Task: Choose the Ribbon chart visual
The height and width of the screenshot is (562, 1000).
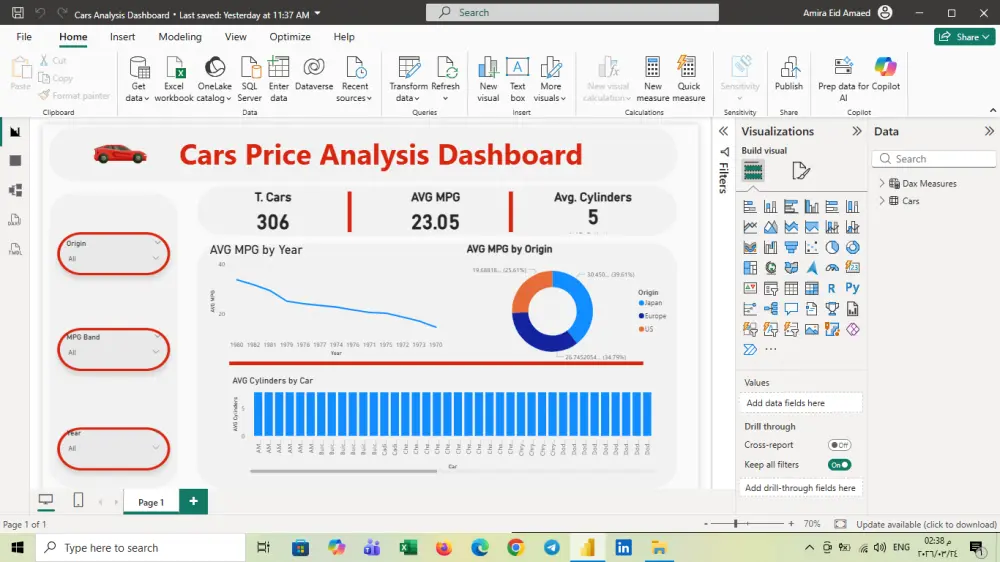Action: point(750,248)
